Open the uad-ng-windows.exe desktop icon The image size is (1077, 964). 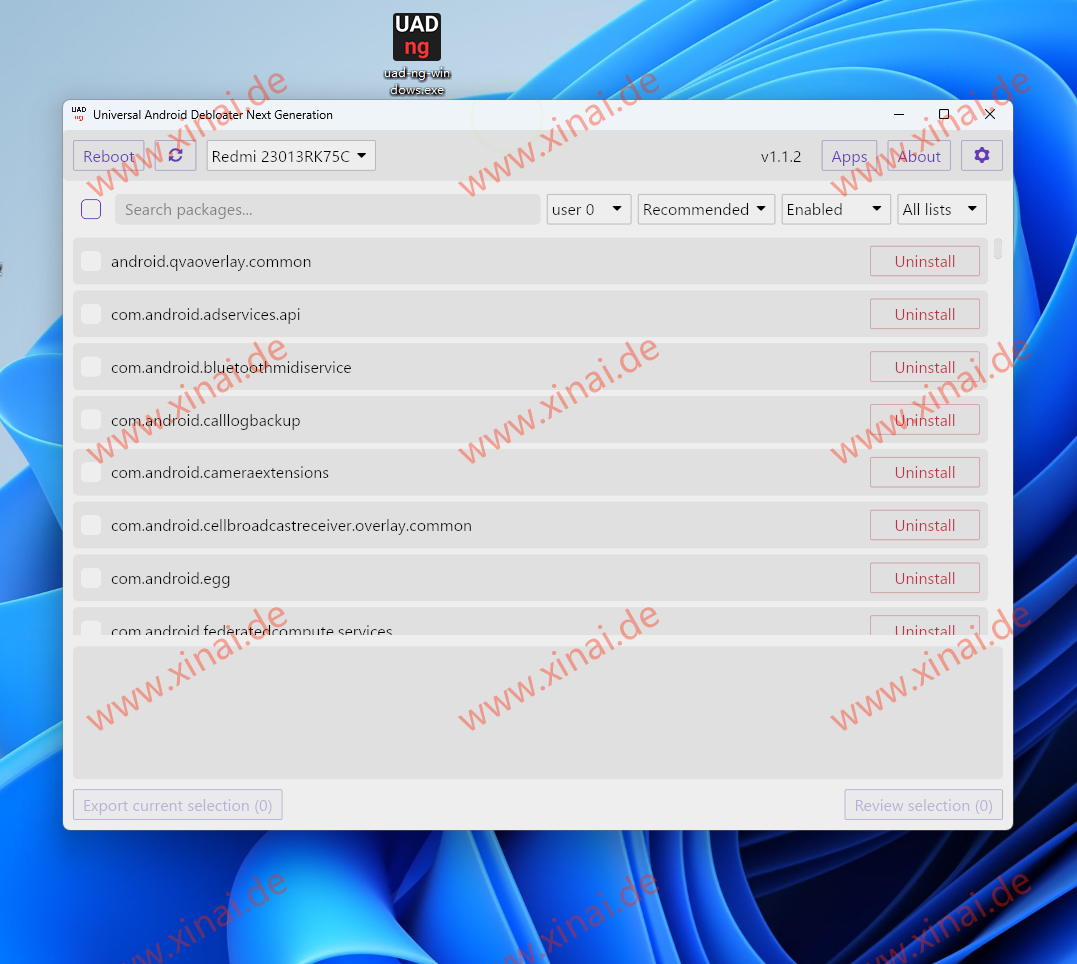click(x=417, y=54)
